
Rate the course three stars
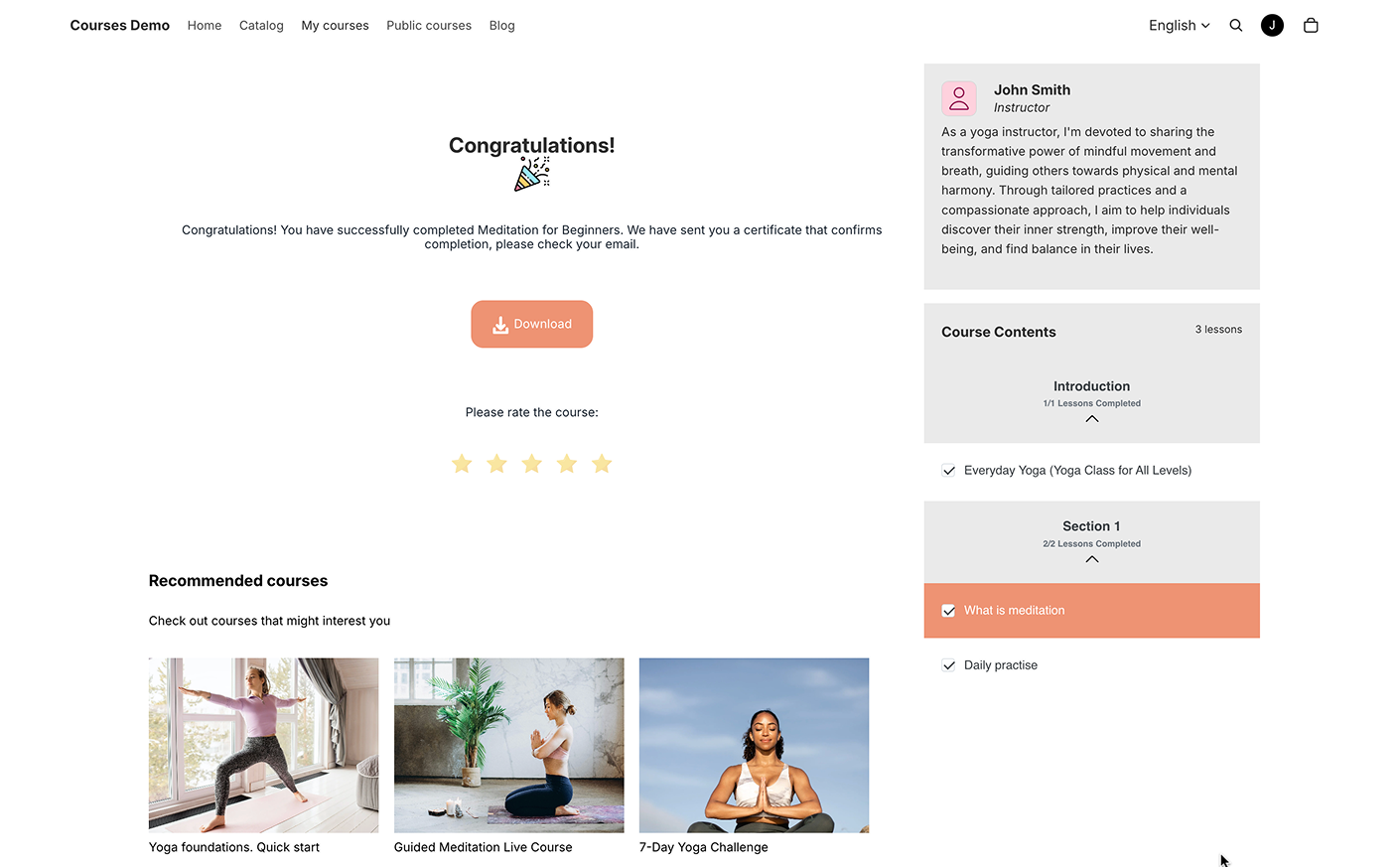coord(532,464)
